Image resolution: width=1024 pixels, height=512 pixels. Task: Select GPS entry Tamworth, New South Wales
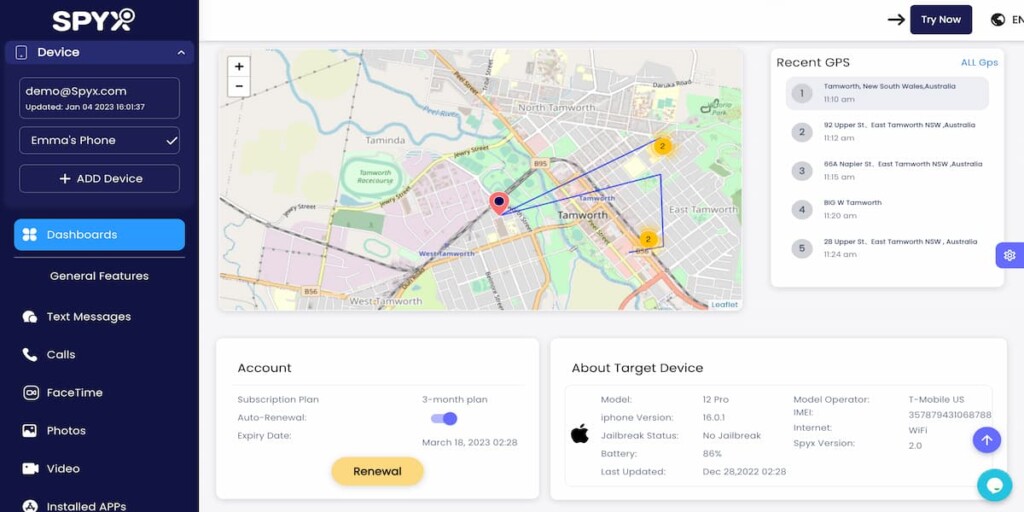(x=887, y=93)
